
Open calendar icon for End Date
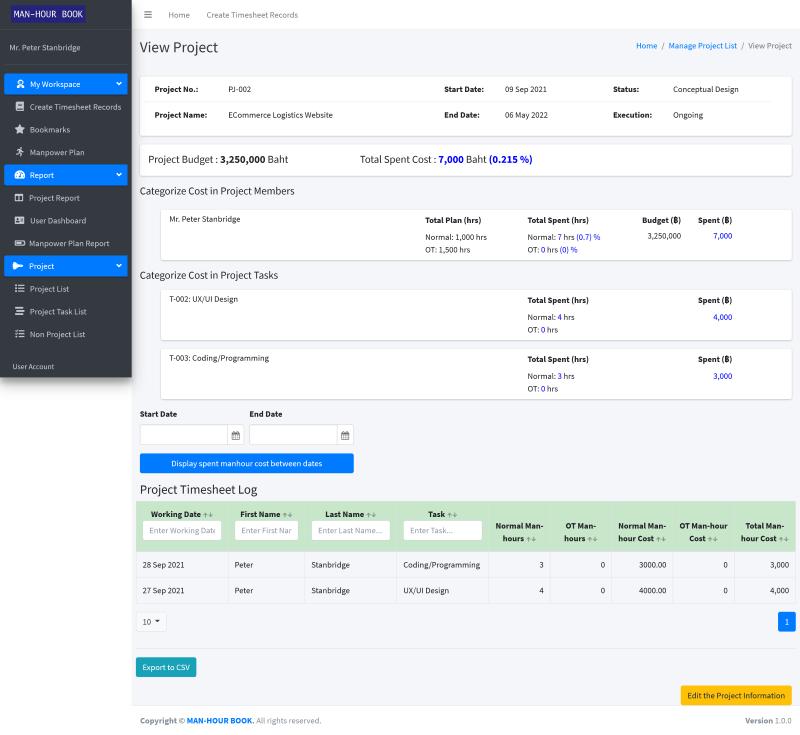pyautogui.click(x=345, y=435)
